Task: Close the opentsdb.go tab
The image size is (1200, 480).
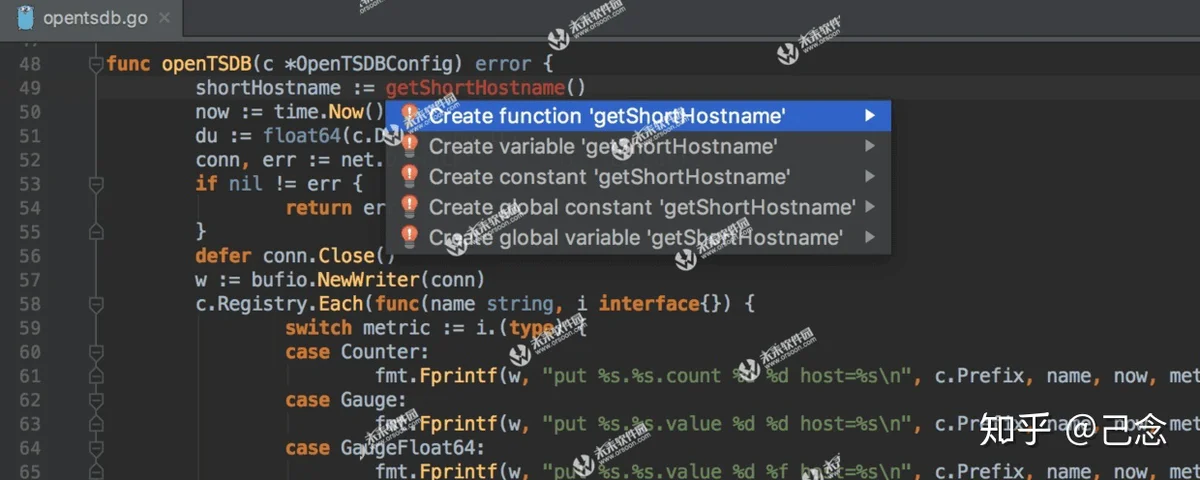Action: coord(164,18)
